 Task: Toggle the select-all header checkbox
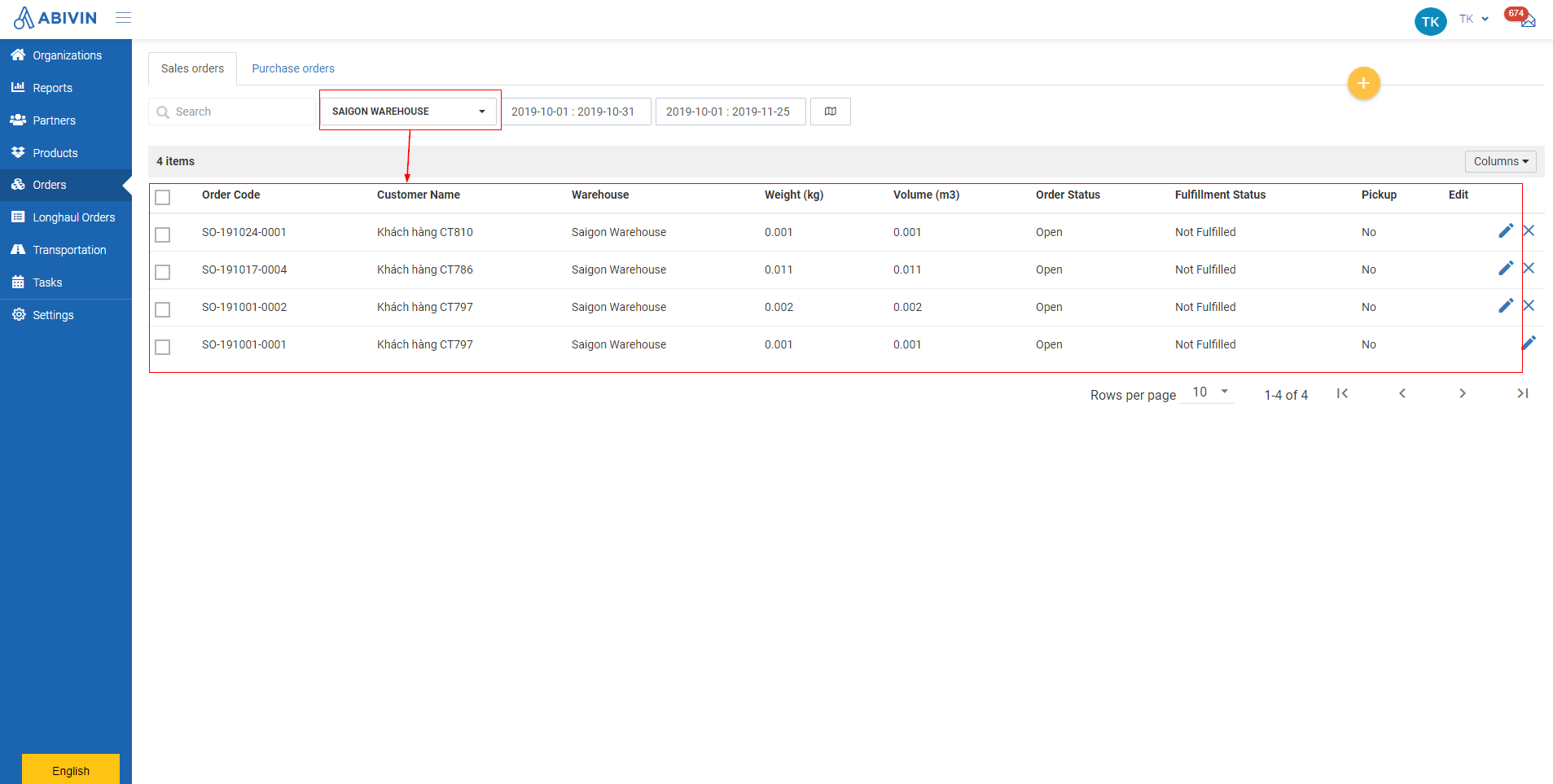[x=163, y=197]
